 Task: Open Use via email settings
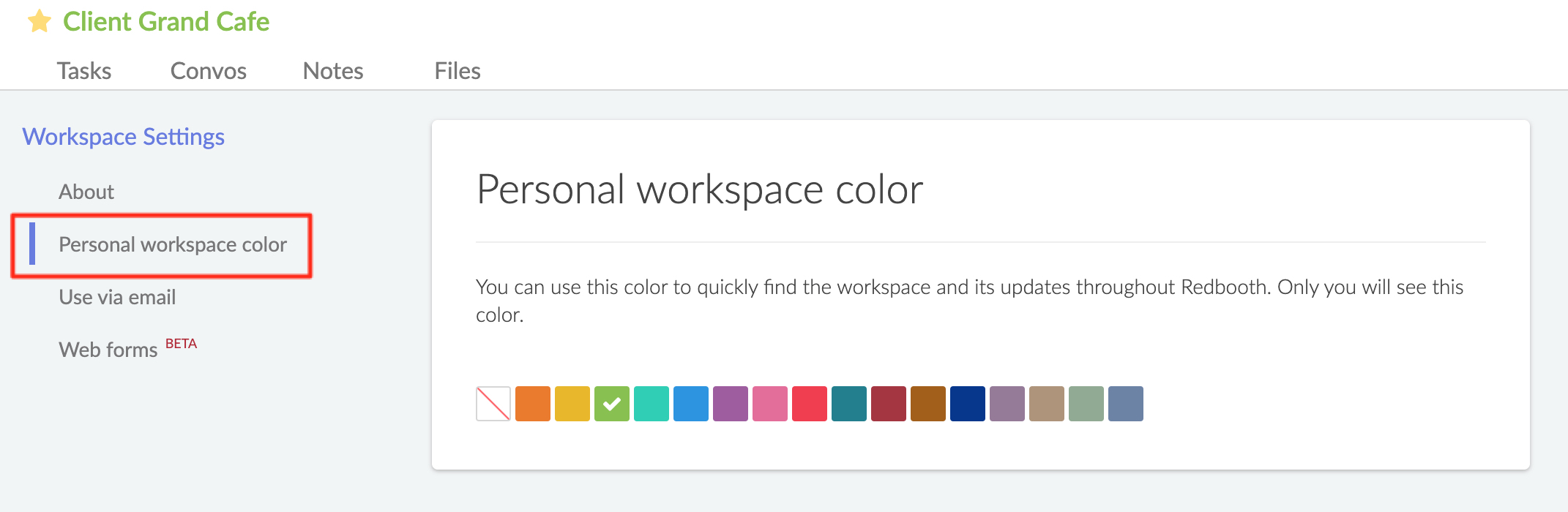[117, 297]
